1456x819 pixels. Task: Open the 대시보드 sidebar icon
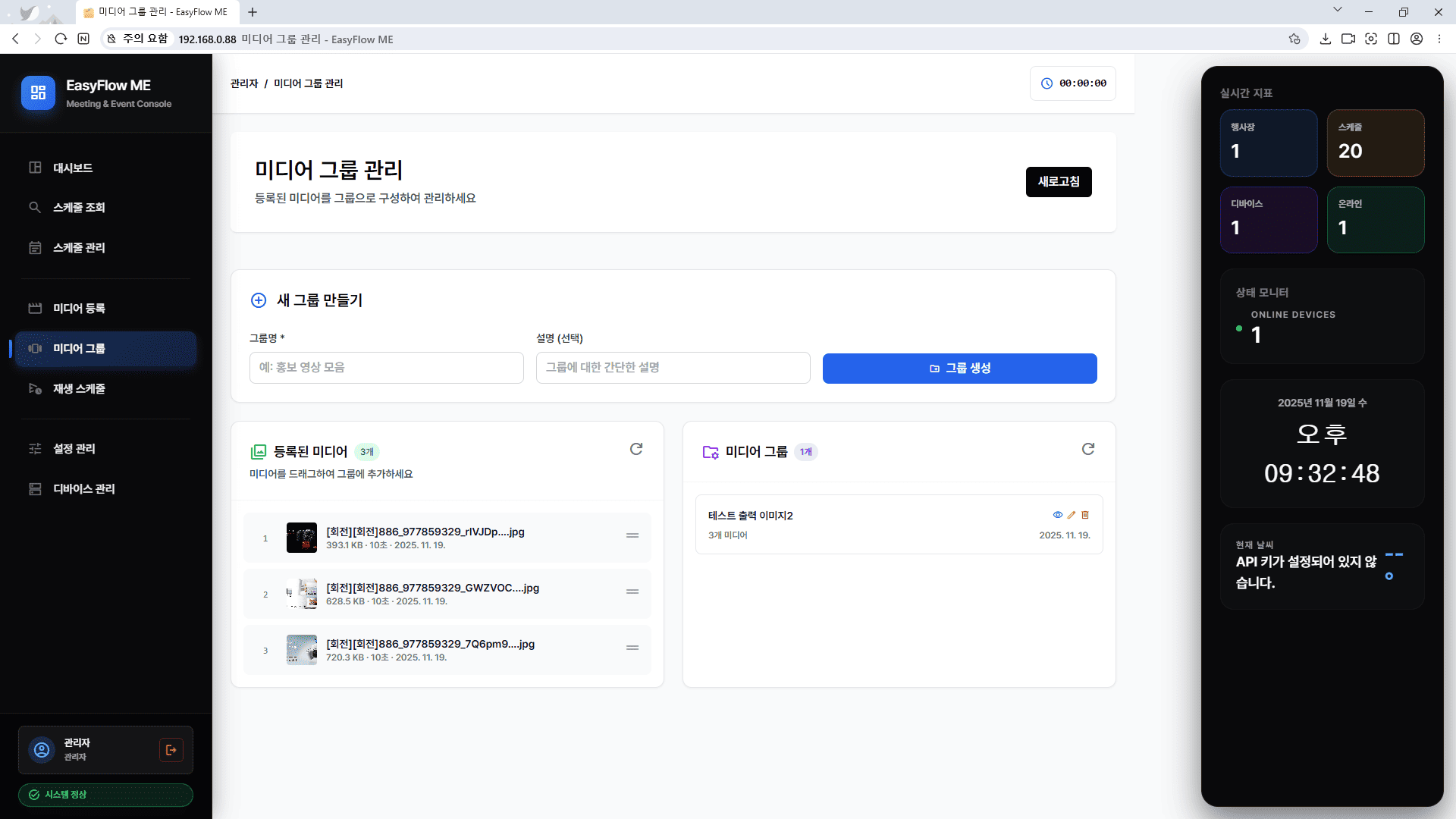(35, 168)
